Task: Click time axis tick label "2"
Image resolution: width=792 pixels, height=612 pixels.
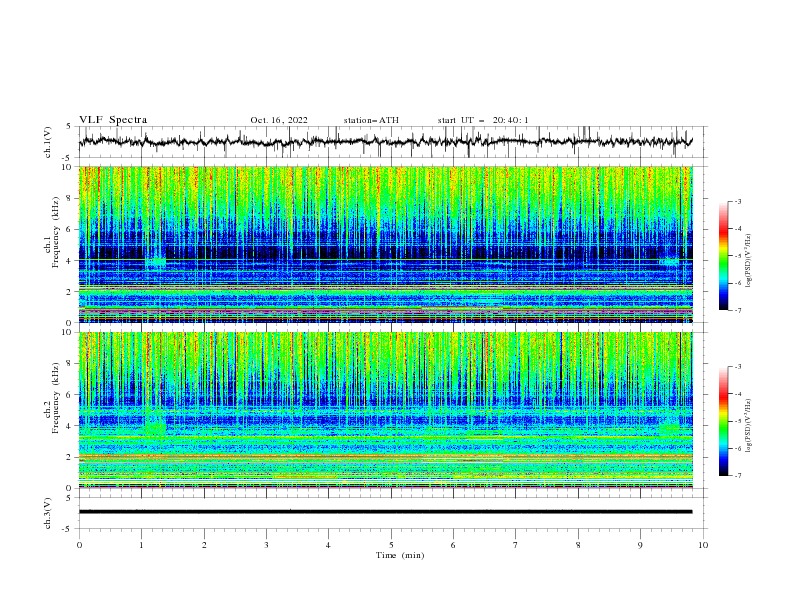Action: (204, 545)
